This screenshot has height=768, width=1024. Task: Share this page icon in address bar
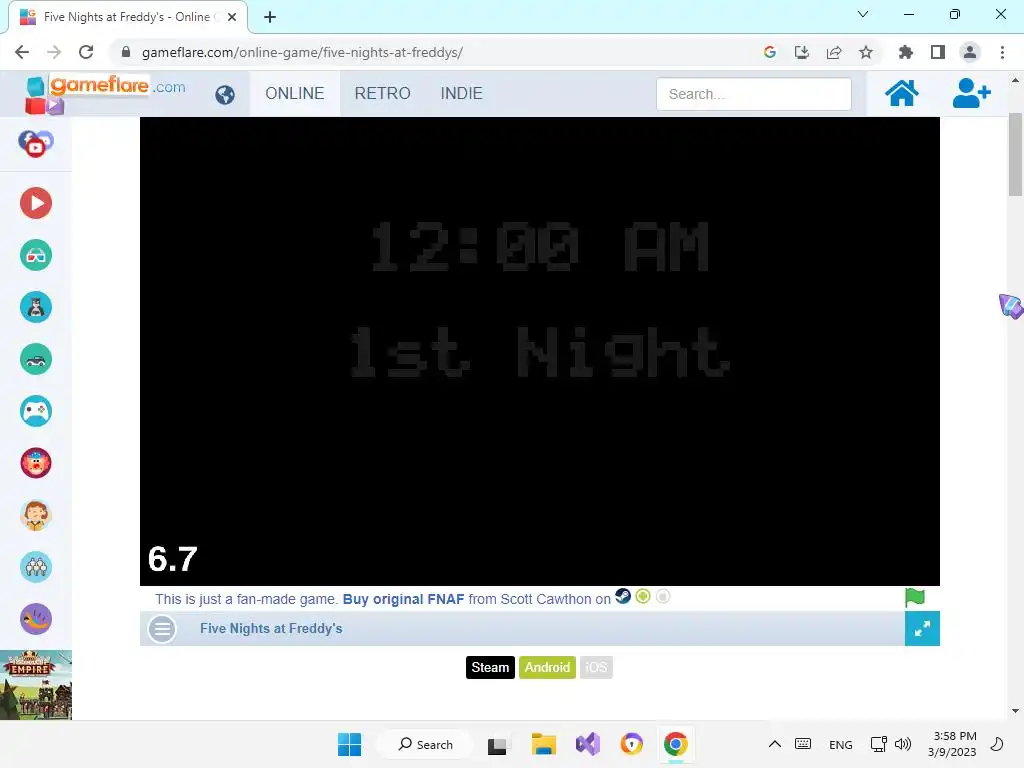point(834,52)
